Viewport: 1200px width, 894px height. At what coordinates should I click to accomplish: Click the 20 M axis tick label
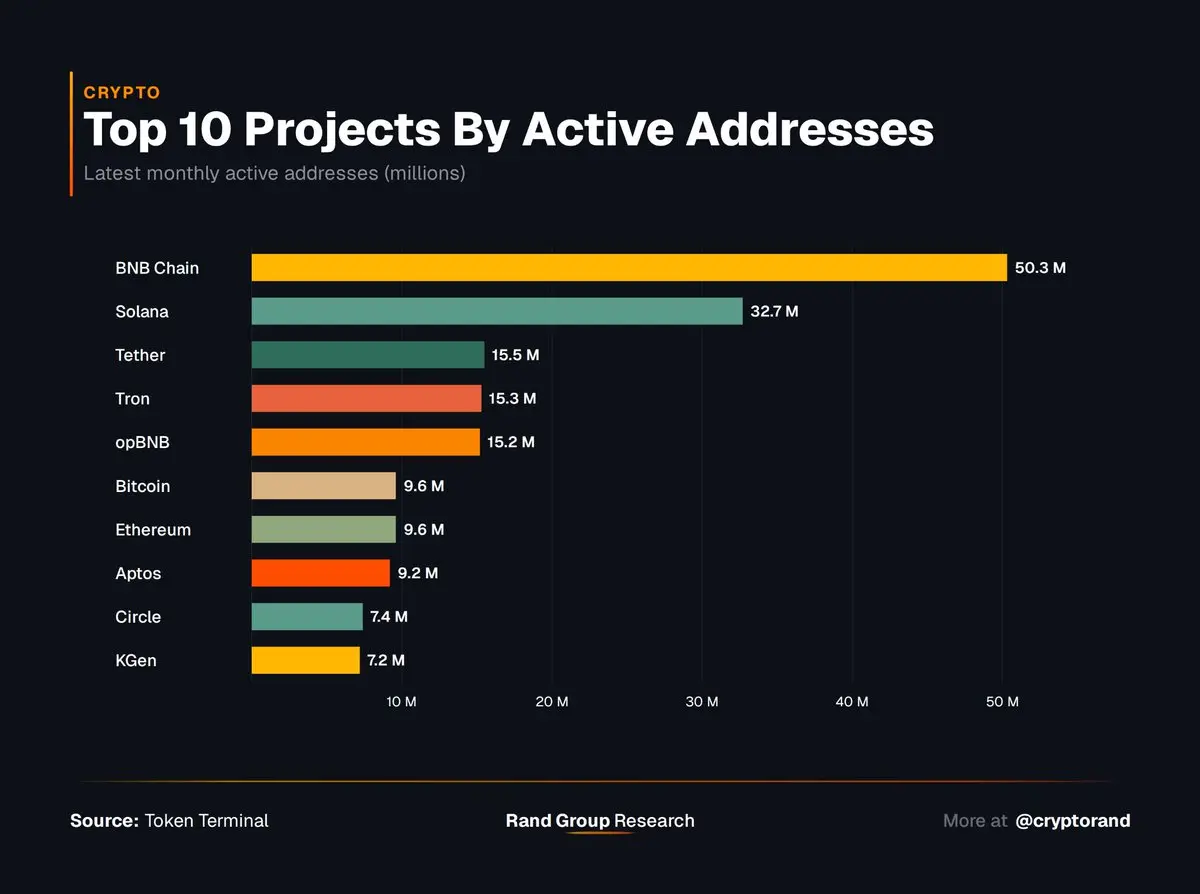coord(552,702)
